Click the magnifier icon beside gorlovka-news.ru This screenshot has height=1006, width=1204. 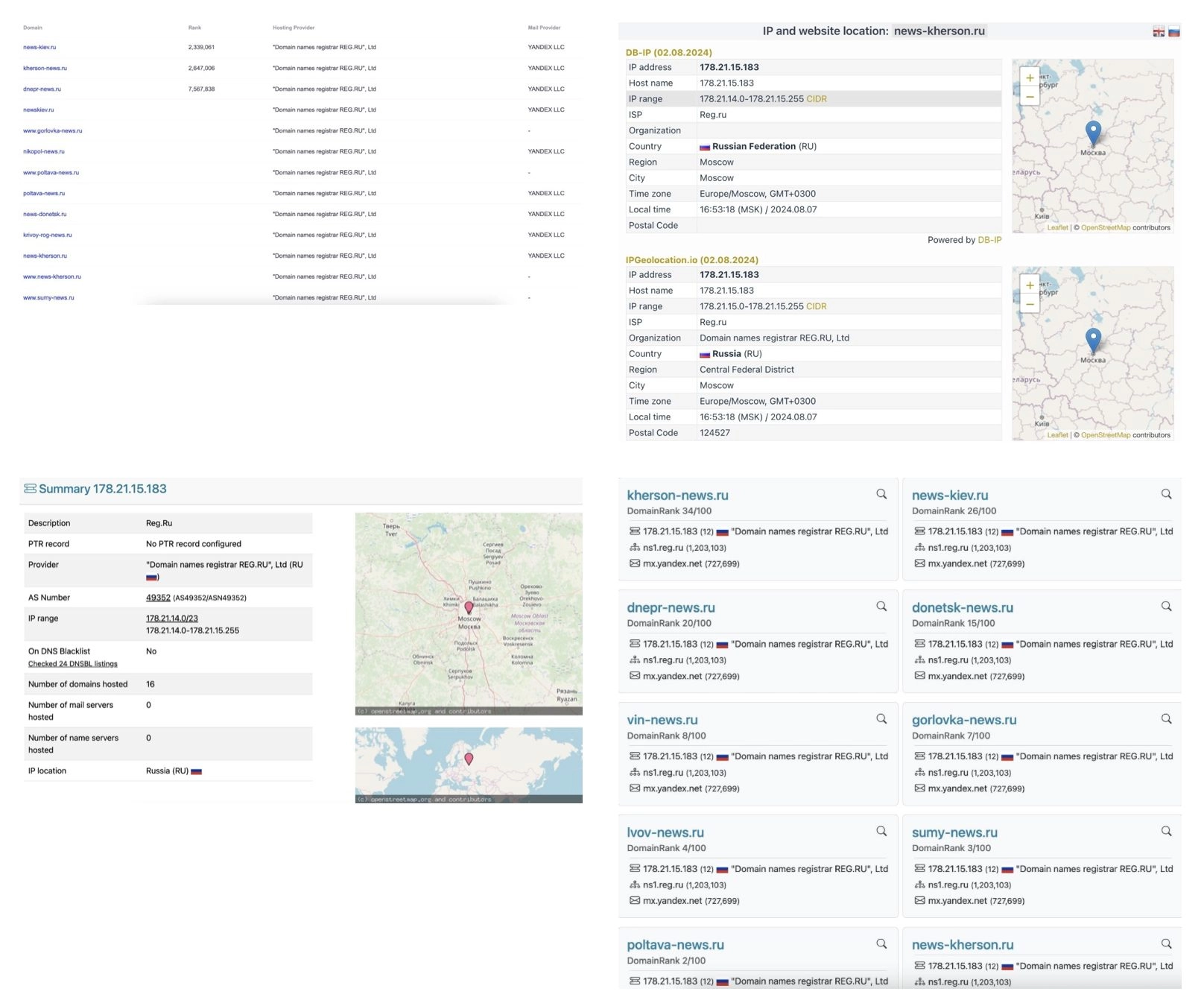(1166, 719)
